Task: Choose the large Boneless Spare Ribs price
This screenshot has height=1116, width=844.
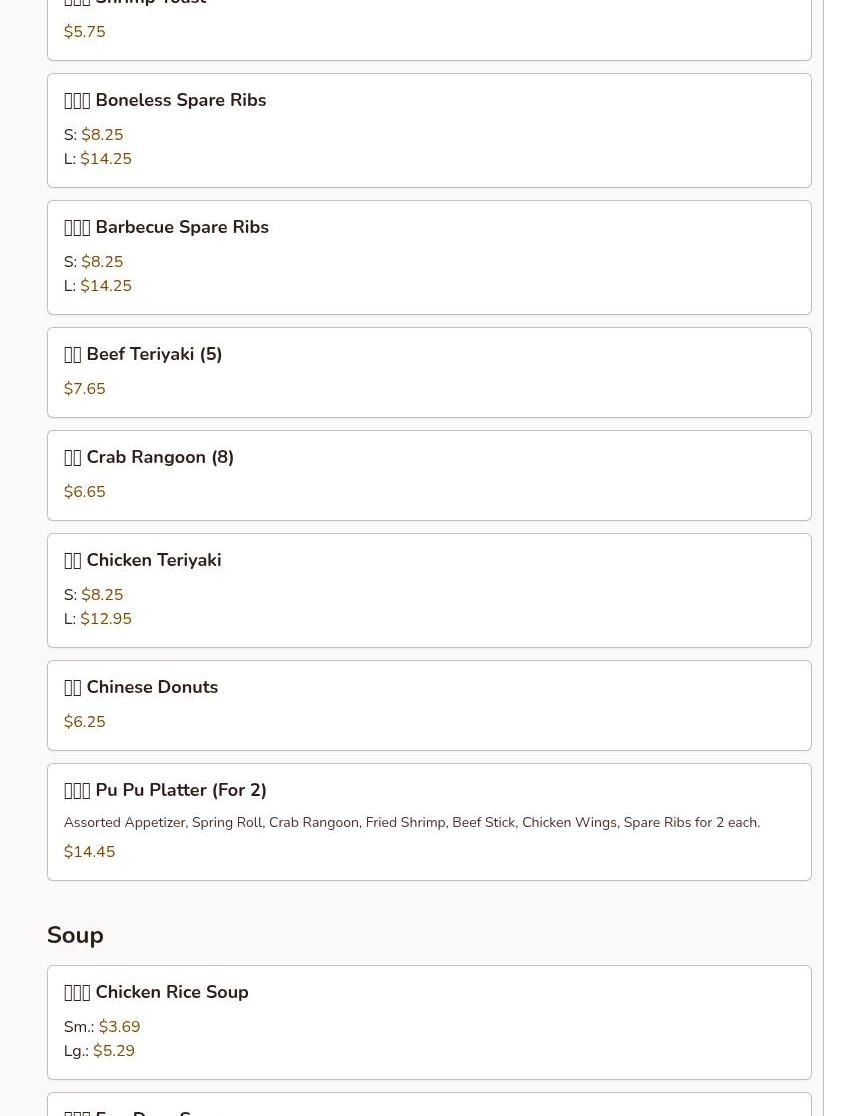Action: point(105,159)
